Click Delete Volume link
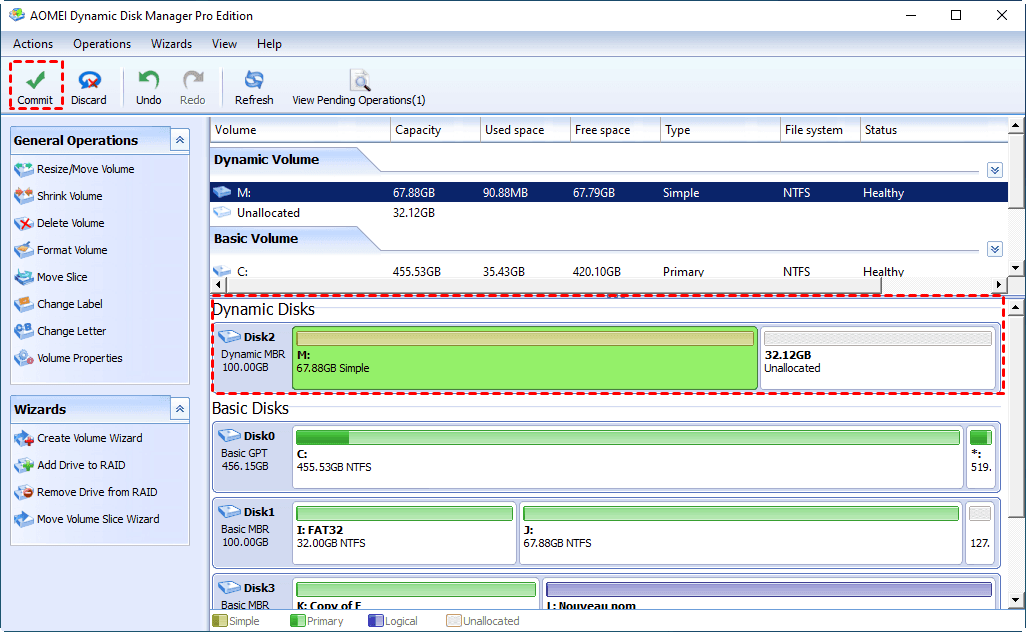This screenshot has width=1026, height=632. pyautogui.click(x=70, y=223)
